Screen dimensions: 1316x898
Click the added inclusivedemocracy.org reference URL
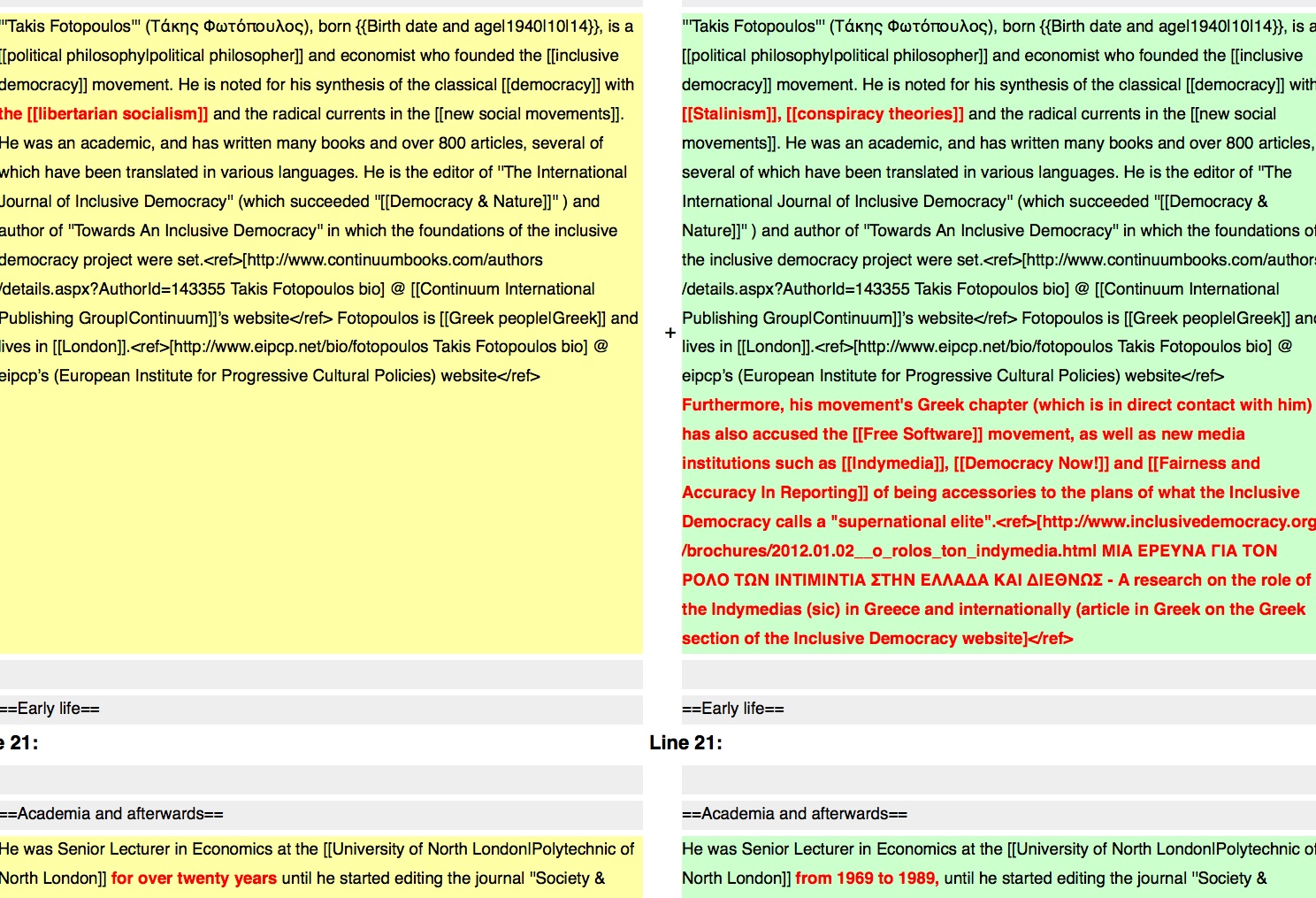(998, 536)
